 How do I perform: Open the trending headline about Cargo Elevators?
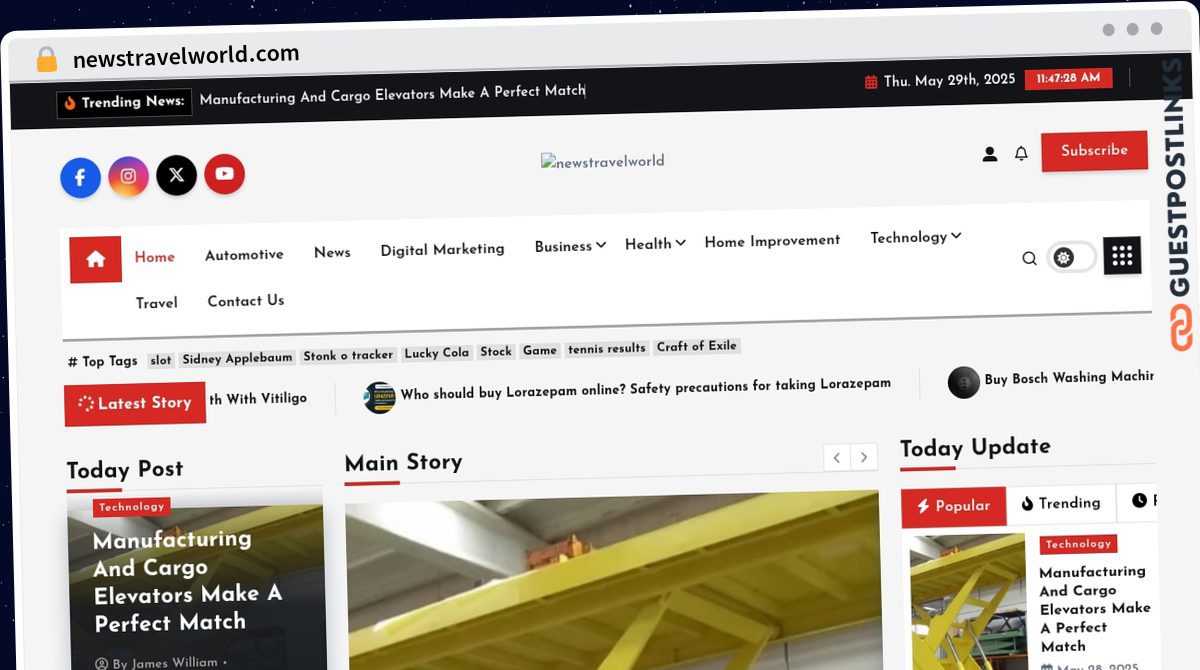tap(392, 94)
